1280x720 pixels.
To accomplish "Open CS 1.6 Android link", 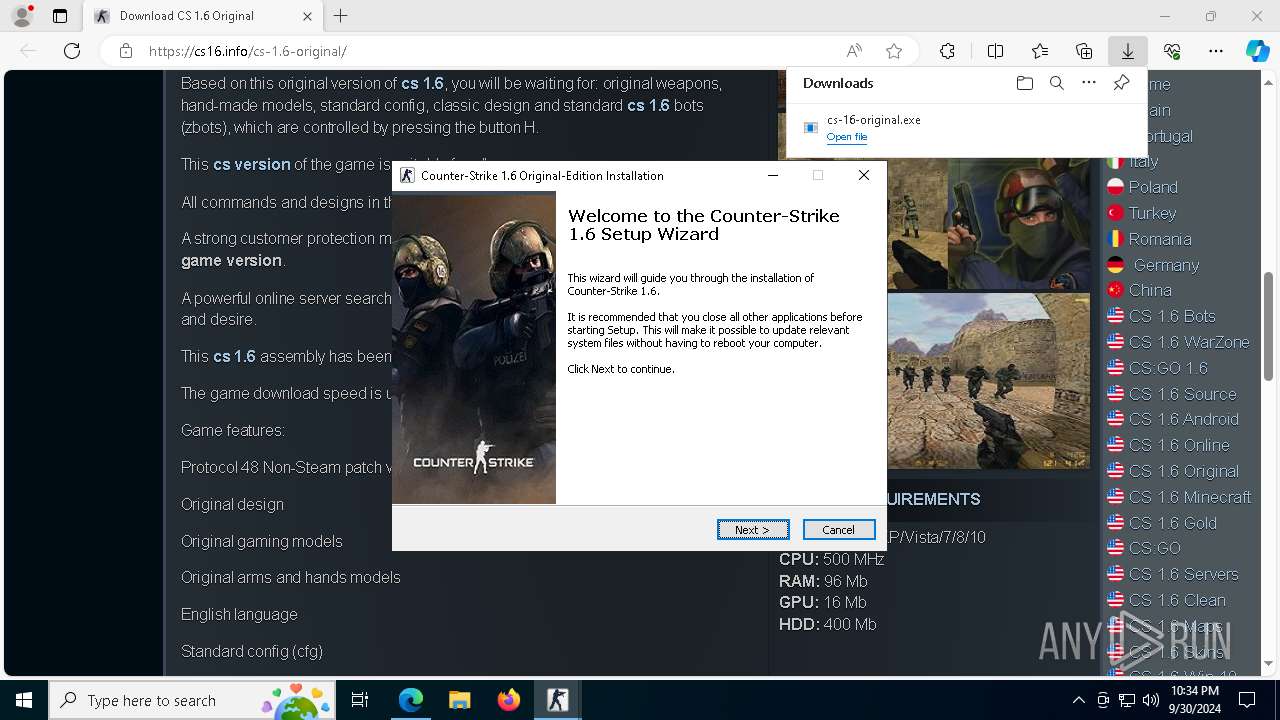I will [x=1184, y=419].
